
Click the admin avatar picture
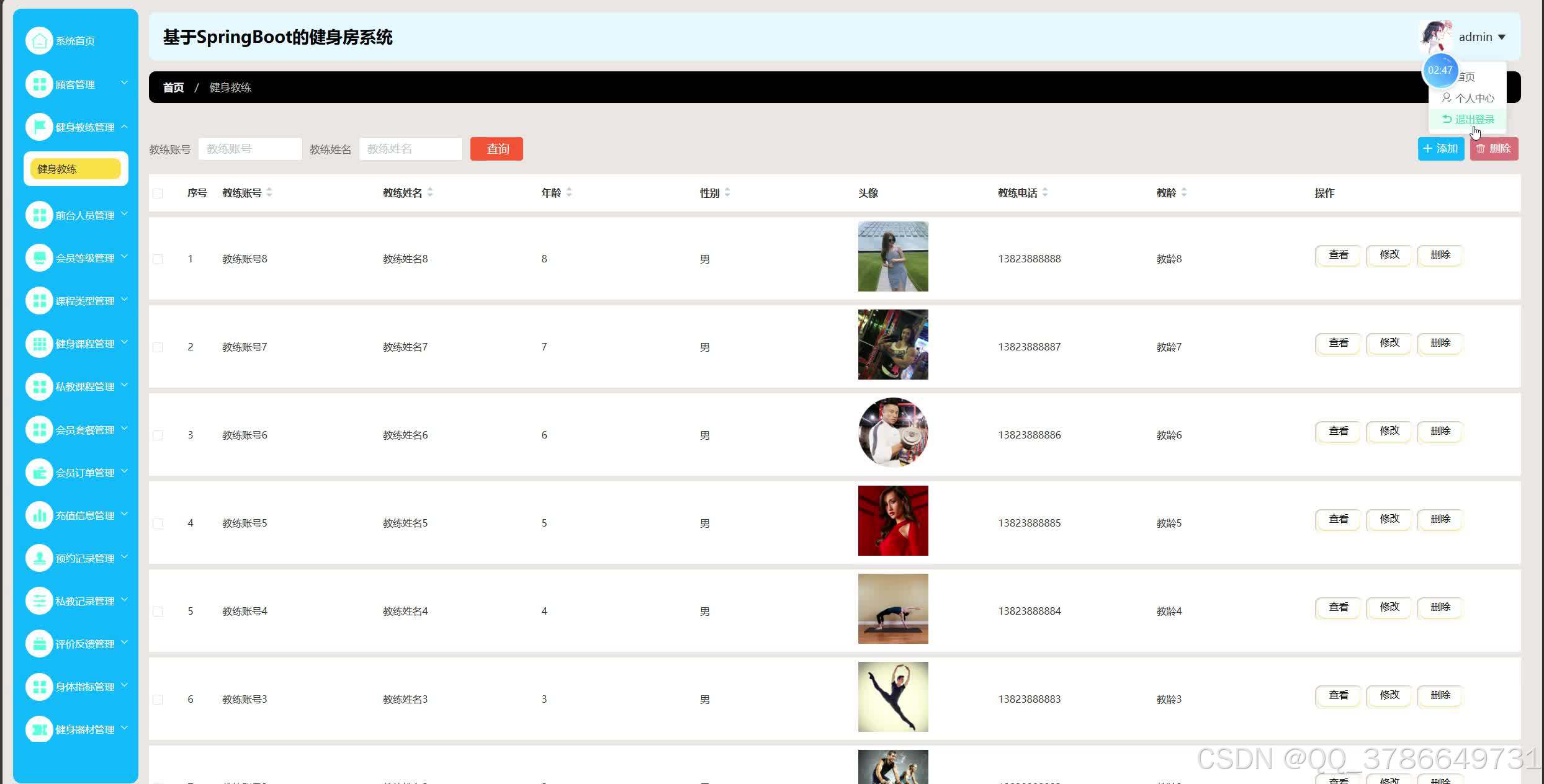[x=1435, y=37]
